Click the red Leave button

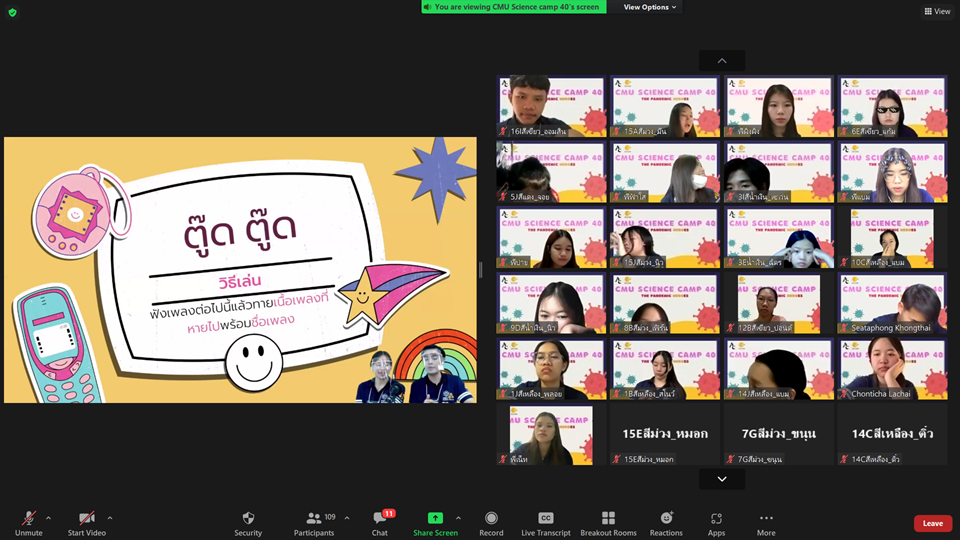point(932,523)
